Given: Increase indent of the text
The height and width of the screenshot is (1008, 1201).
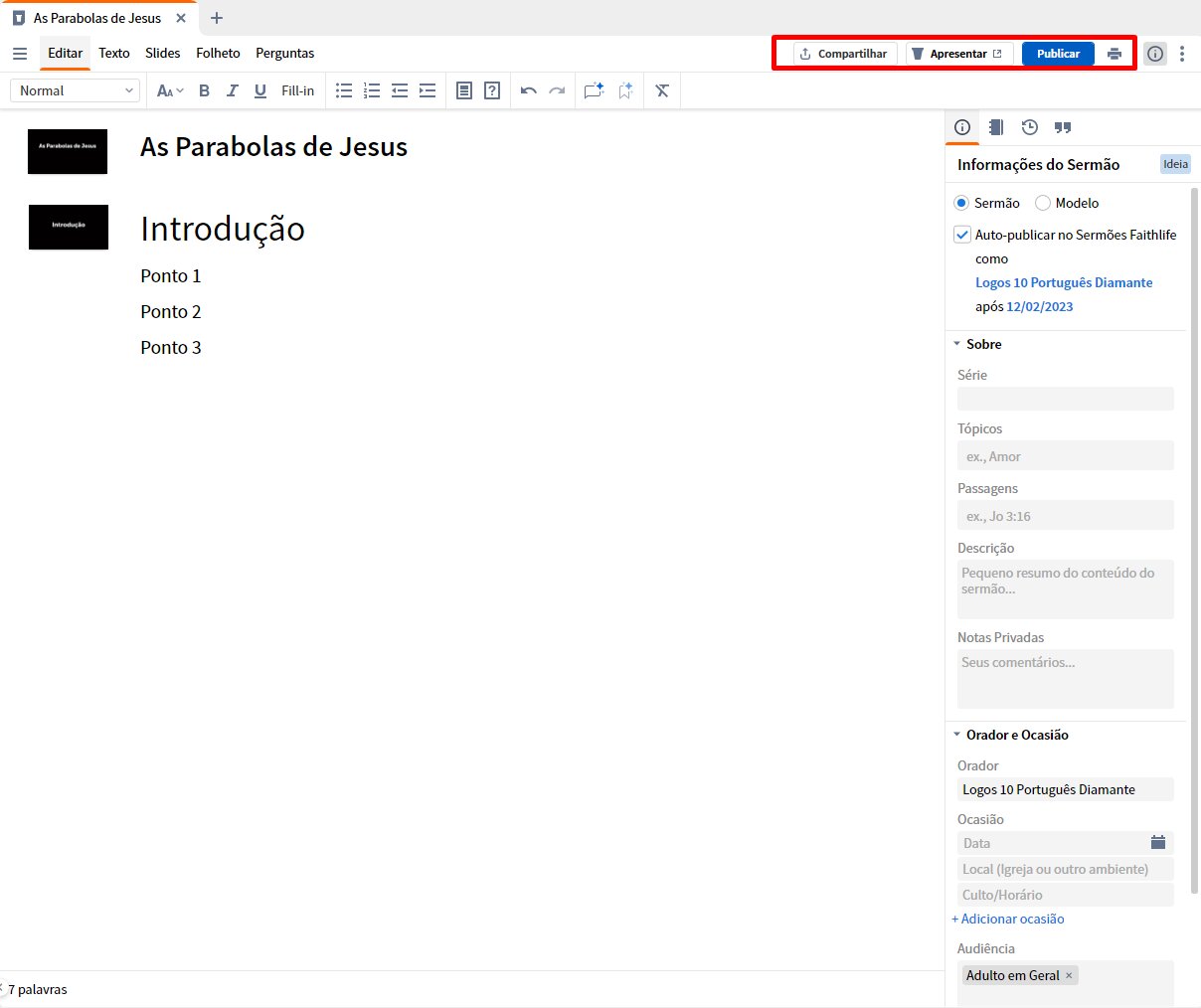Looking at the screenshot, I should (428, 90).
